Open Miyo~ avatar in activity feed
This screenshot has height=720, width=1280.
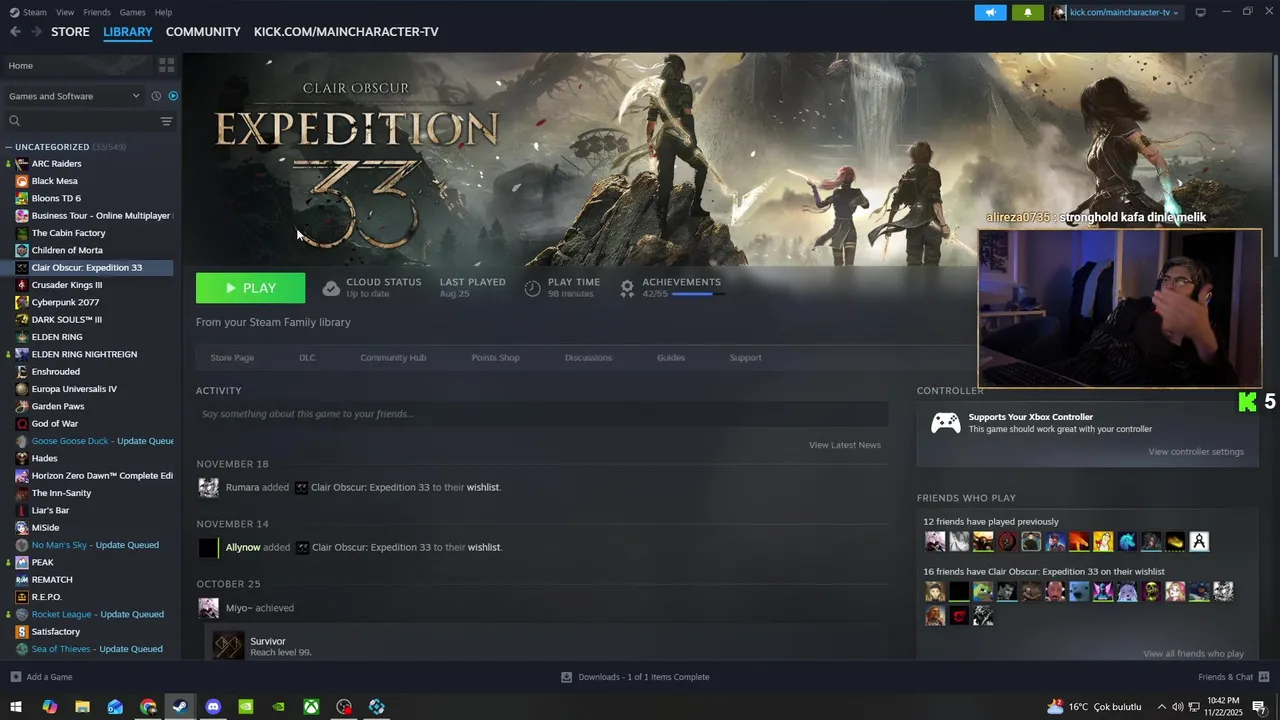coord(208,608)
